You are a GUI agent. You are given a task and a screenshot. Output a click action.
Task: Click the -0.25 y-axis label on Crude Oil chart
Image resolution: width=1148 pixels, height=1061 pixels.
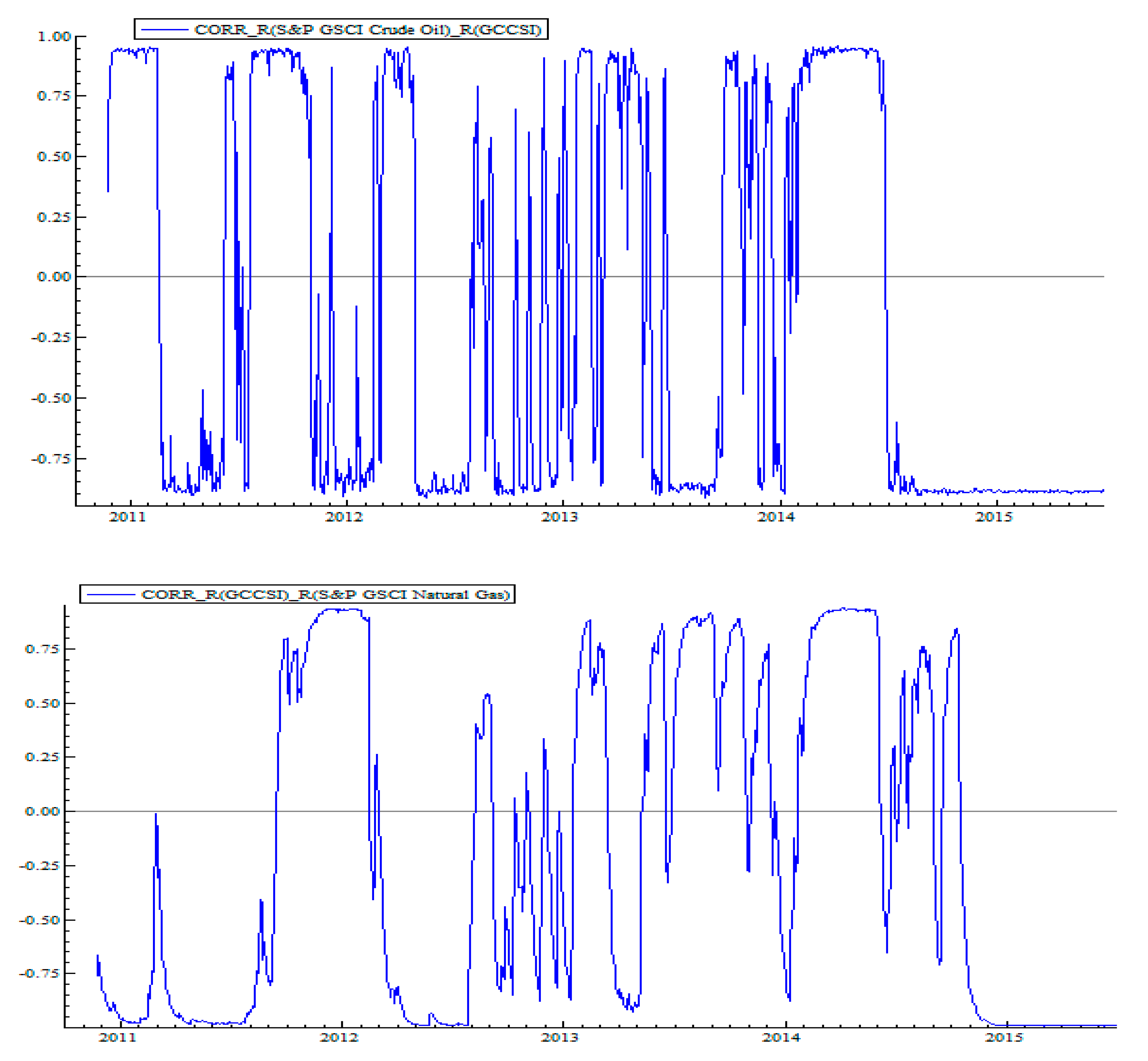tap(51, 337)
